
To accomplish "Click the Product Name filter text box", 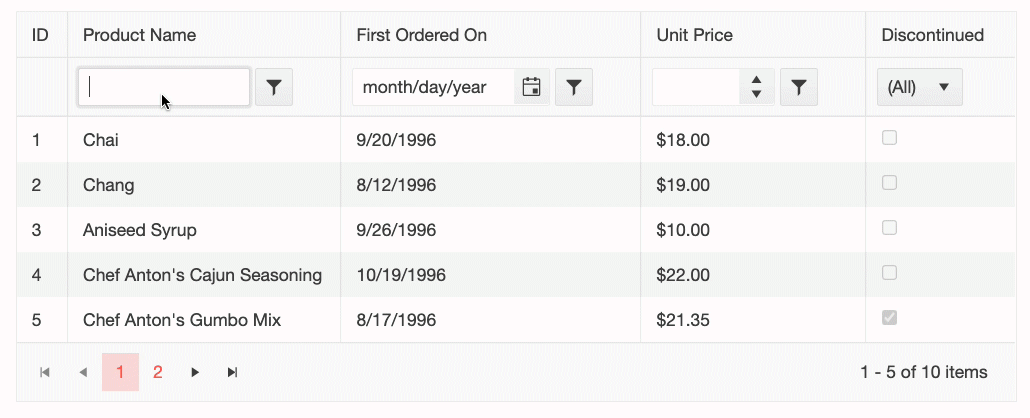I will (x=164, y=88).
